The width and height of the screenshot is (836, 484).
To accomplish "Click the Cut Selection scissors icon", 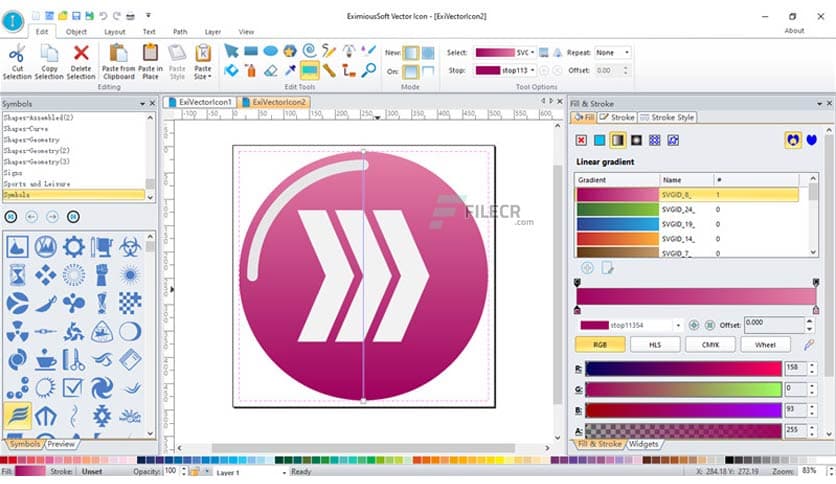I will [17, 53].
